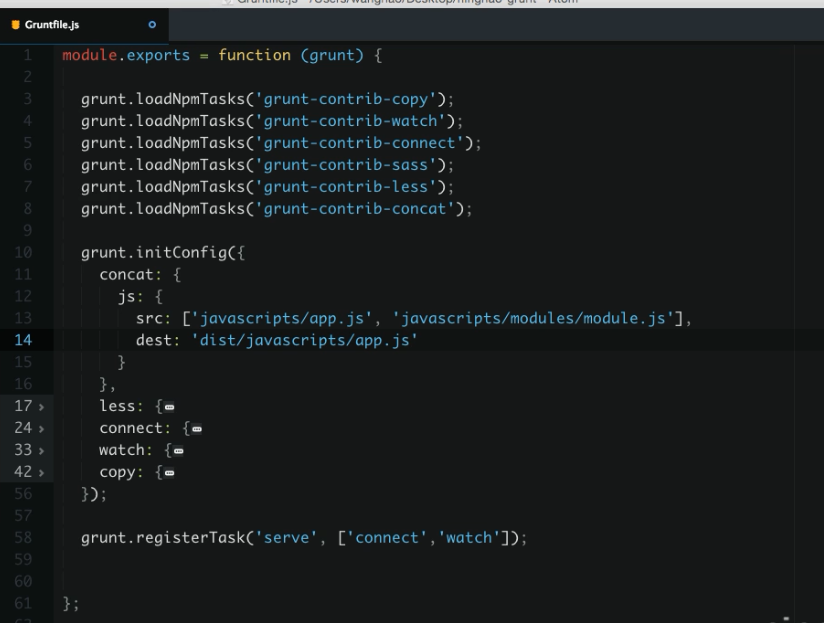The width and height of the screenshot is (824, 623).
Task: Expand the folded less block at line 17
Action: pyautogui.click(x=41, y=404)
